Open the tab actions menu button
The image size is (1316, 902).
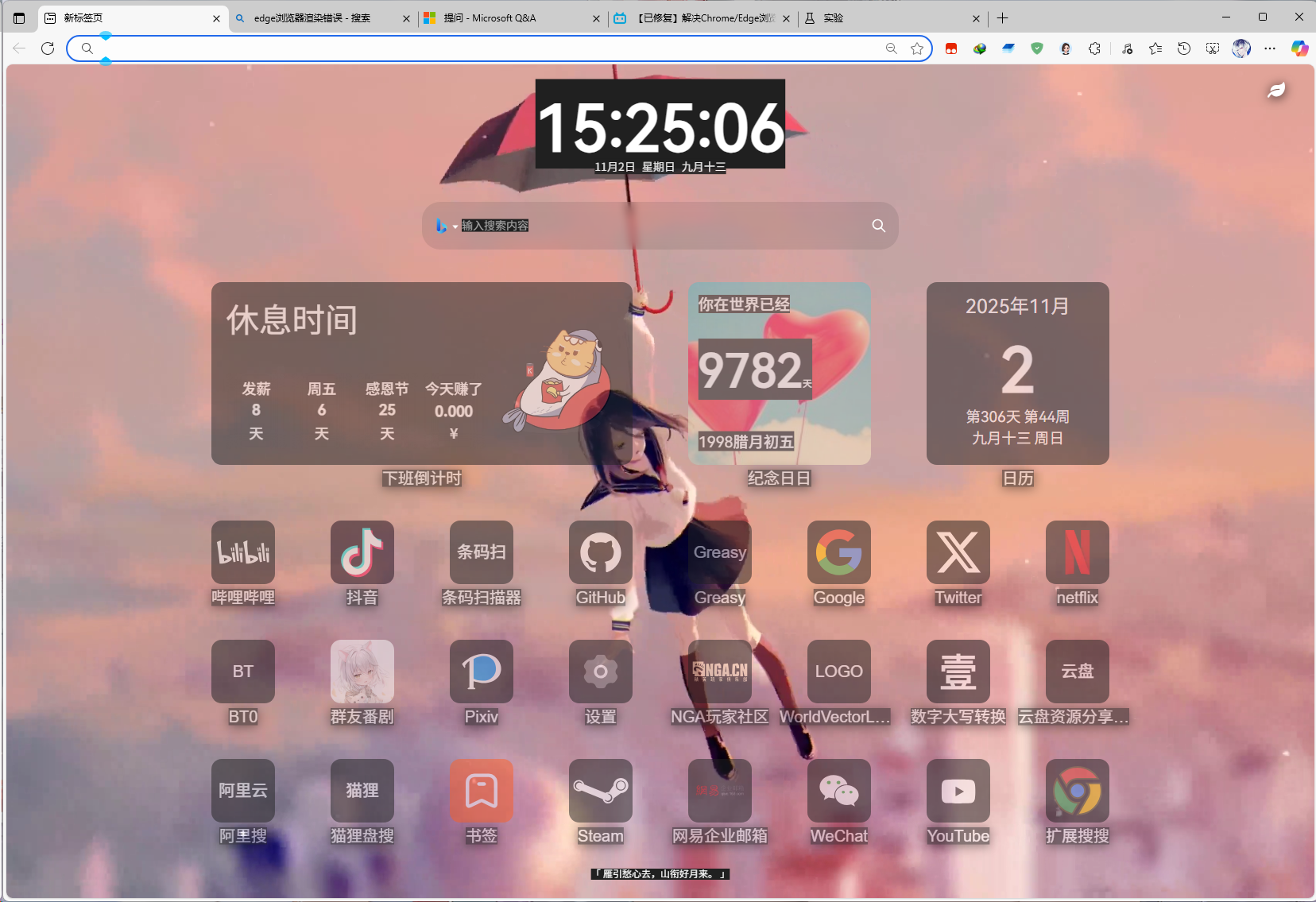point(19,18)
